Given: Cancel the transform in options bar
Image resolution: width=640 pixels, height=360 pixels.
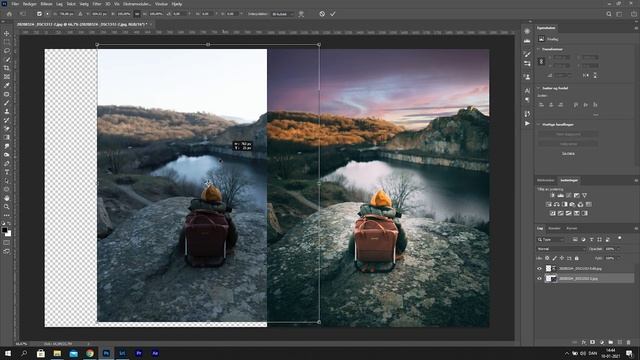Looking at the screenshot, I should 322,14.
